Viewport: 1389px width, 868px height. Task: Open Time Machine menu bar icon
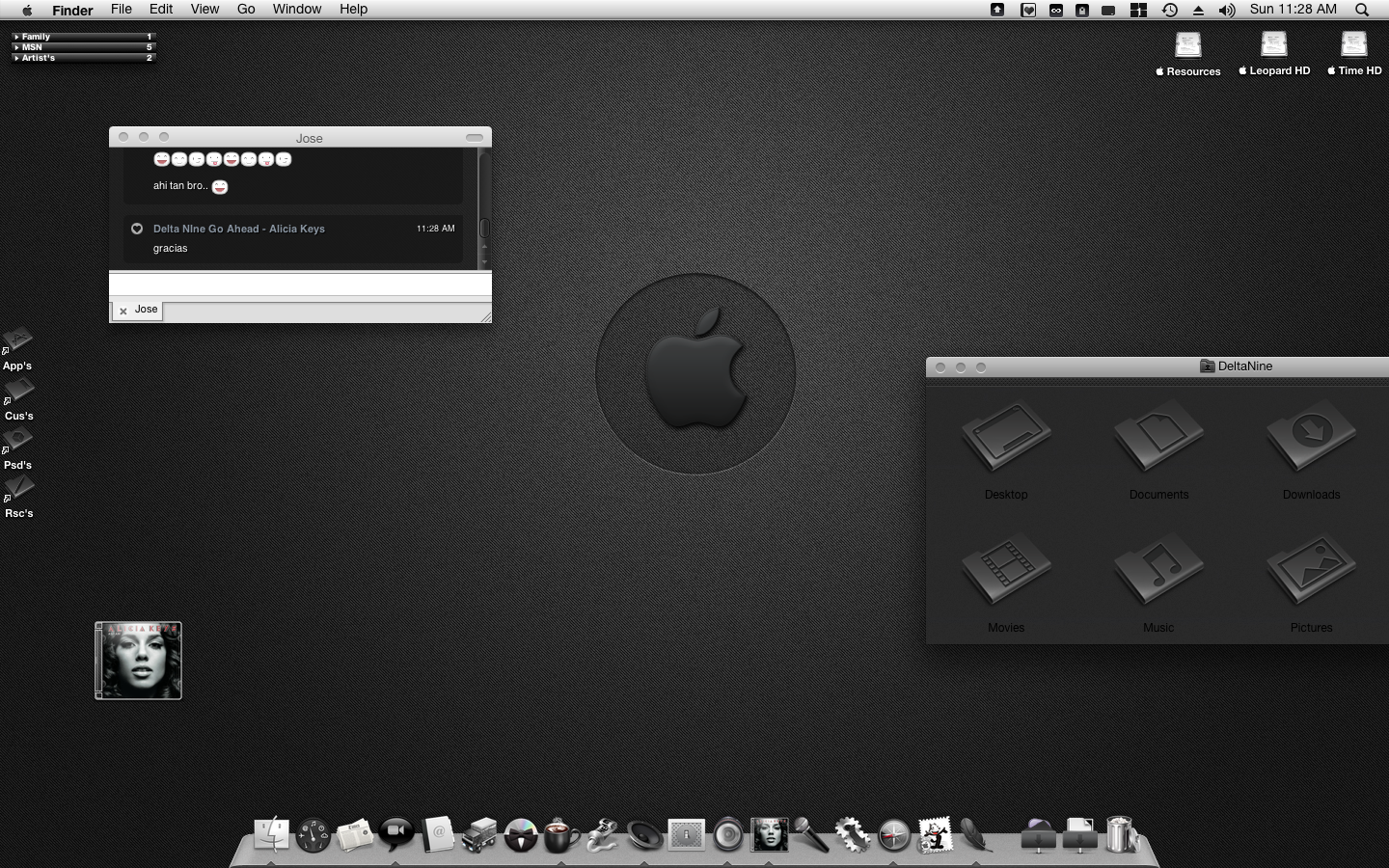tap(1169, 10)
